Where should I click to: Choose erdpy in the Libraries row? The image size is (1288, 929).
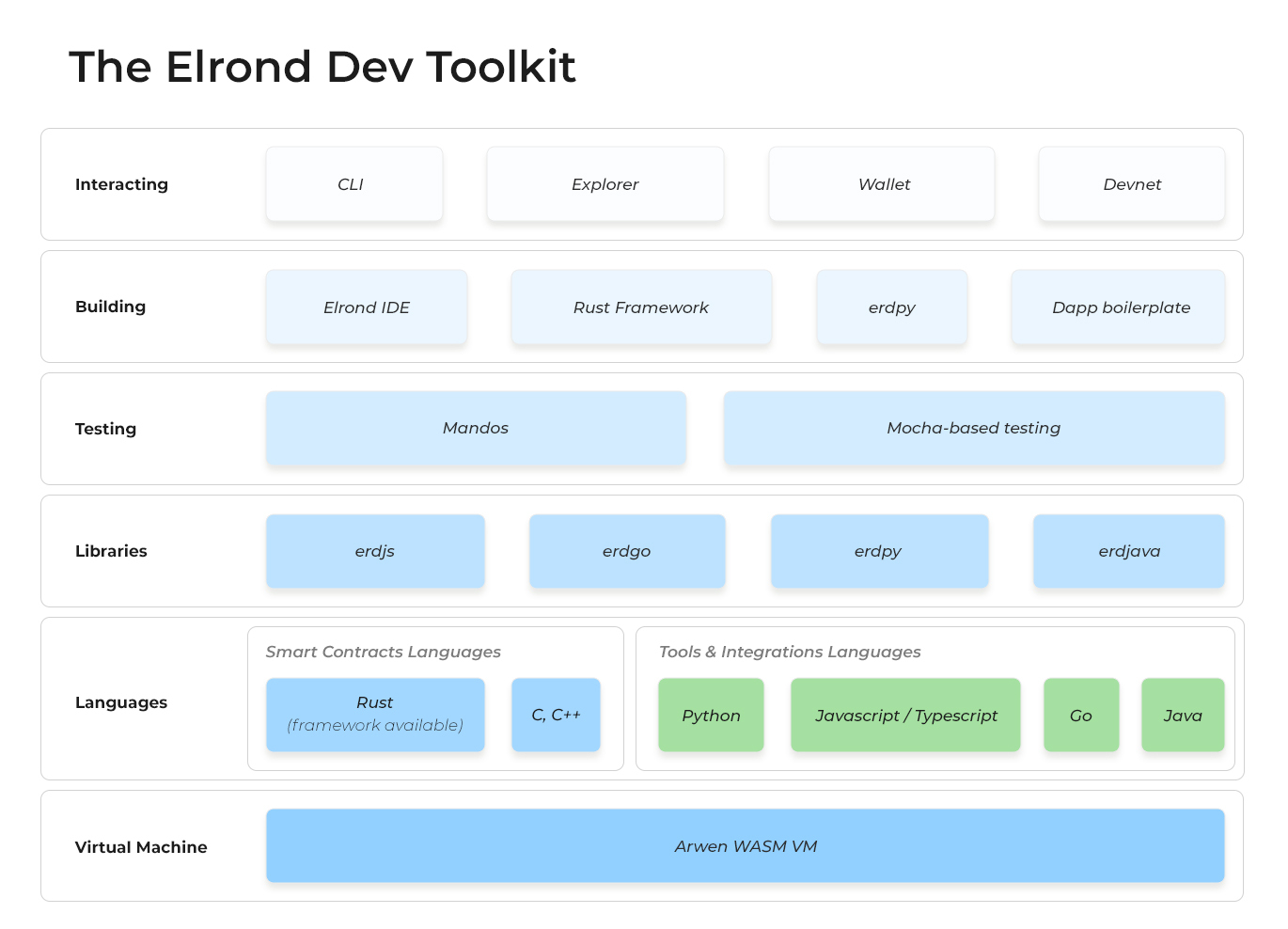[879, 551]
